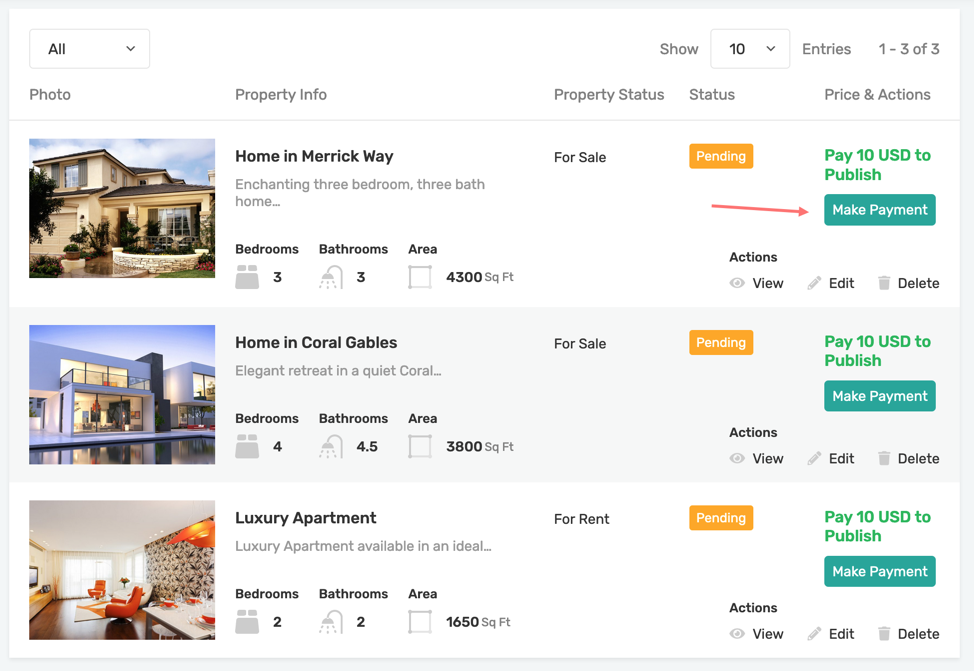Click the area square icon beside 3800 Sq Ft
The height and width of the screenshot is (671, 974).
coord(420,446)
